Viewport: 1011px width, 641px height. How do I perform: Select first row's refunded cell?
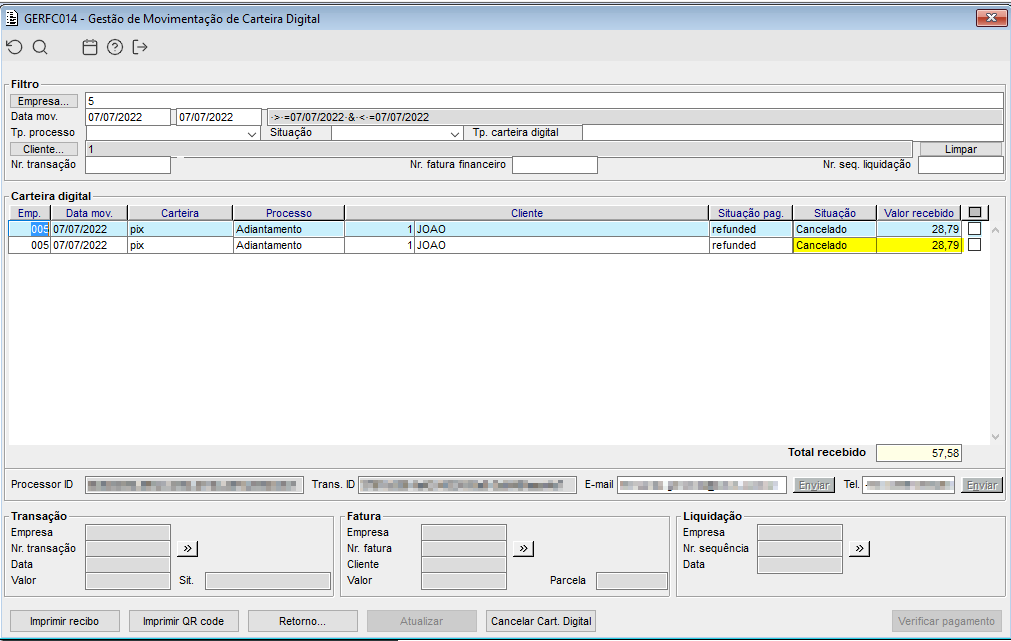click(x=751, y=229)
